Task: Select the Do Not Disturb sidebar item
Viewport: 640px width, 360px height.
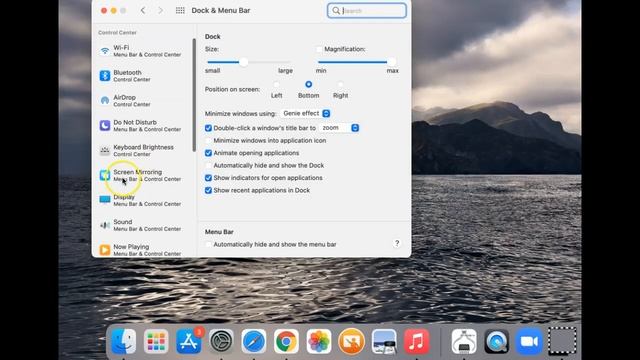Action: (141, 126)
